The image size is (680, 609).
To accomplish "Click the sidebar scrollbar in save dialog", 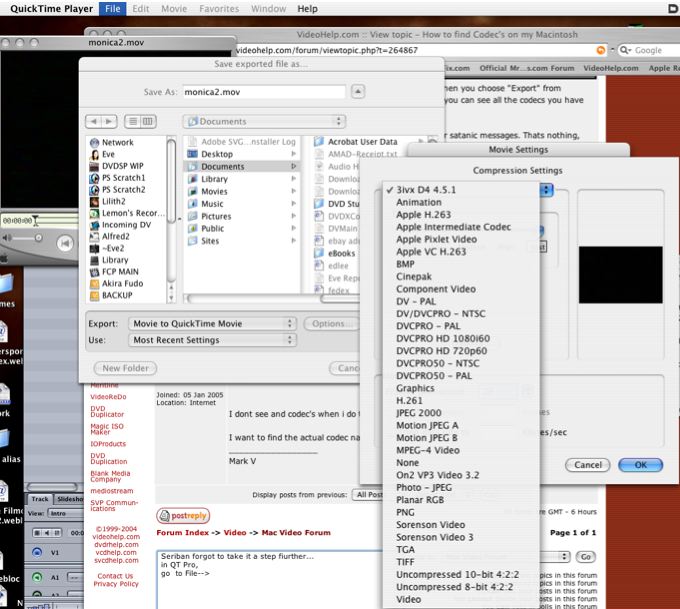I will coord(171,181).
